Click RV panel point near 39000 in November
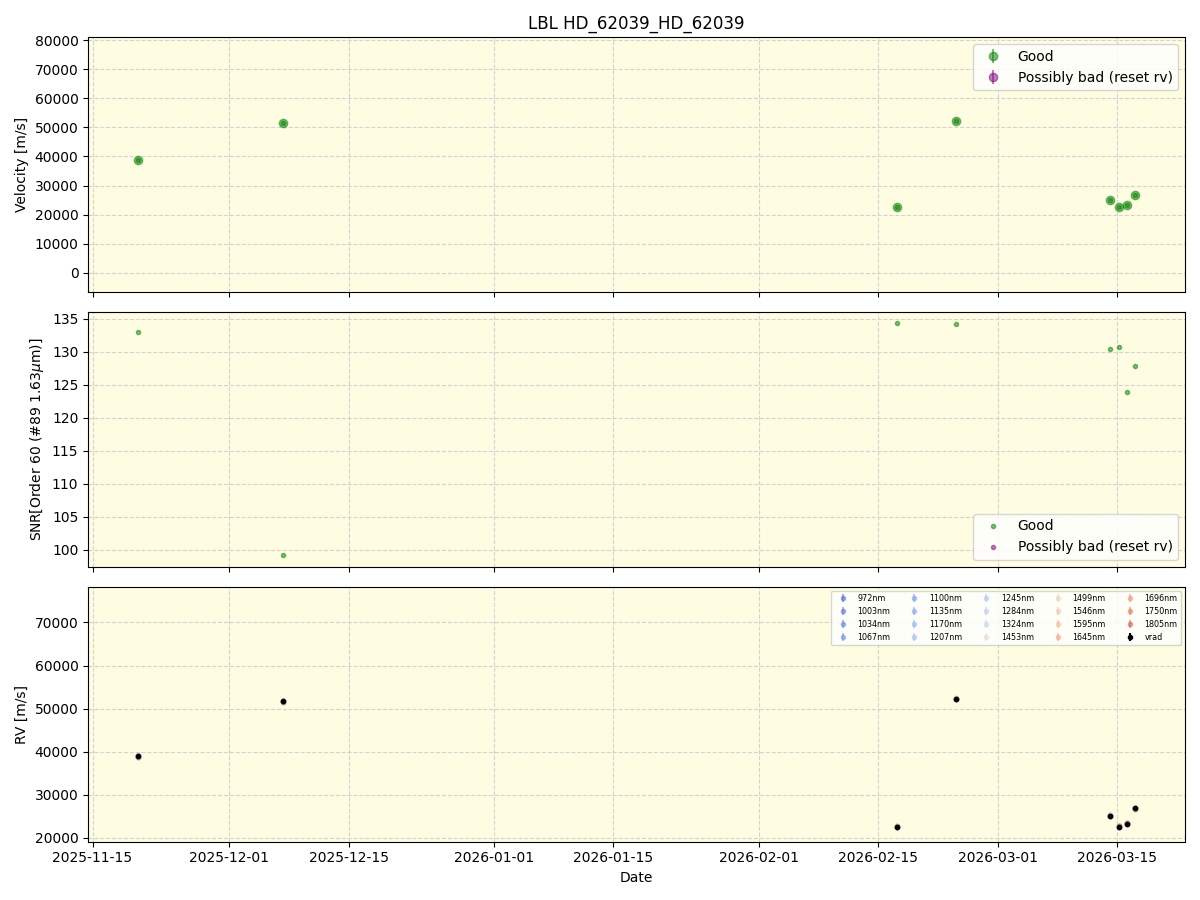1200x900 pixels. tap(138, 756)
